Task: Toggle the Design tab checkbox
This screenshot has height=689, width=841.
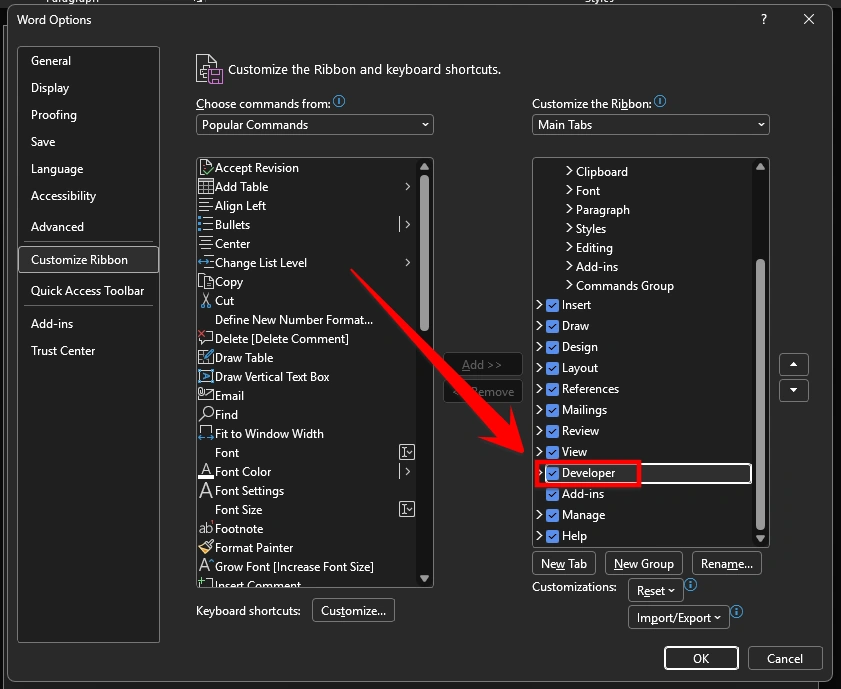Action: tap(552, 347)
